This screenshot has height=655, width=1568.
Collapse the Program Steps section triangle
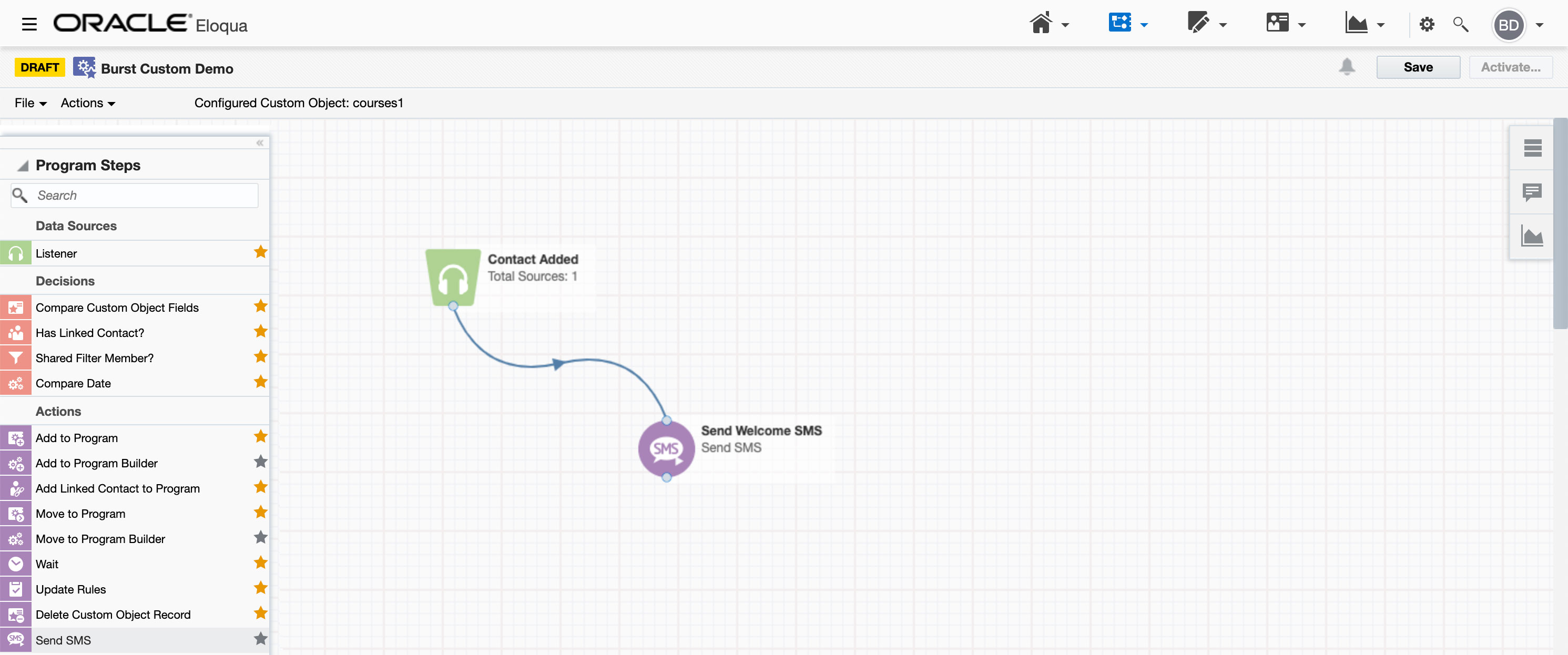pos(23,166)
